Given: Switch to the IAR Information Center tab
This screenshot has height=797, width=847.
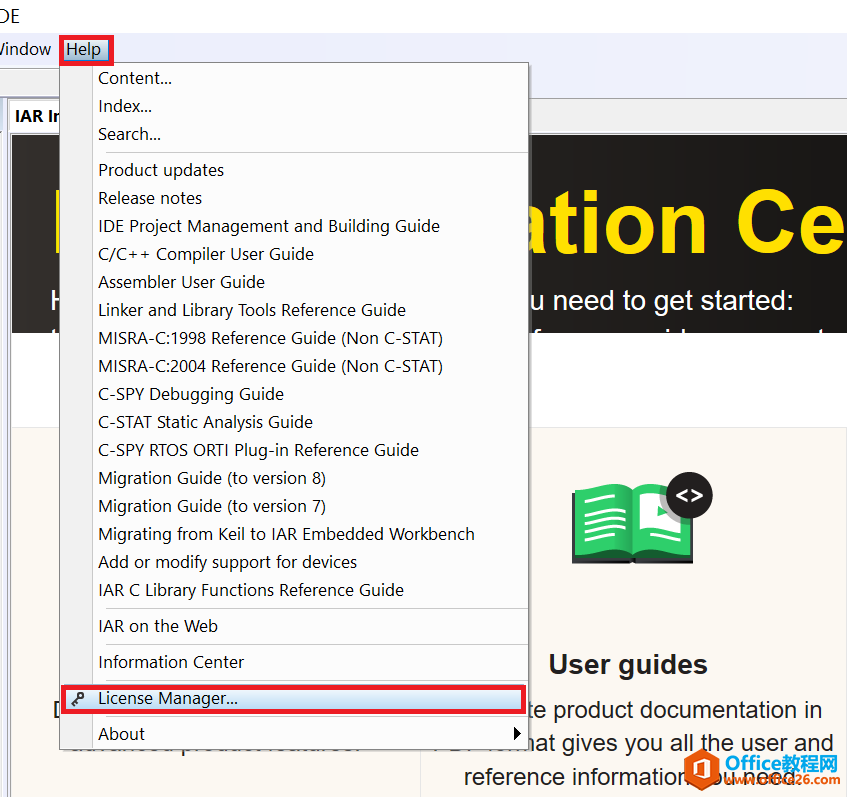Looking at the screenshot, I should point(36,116).
